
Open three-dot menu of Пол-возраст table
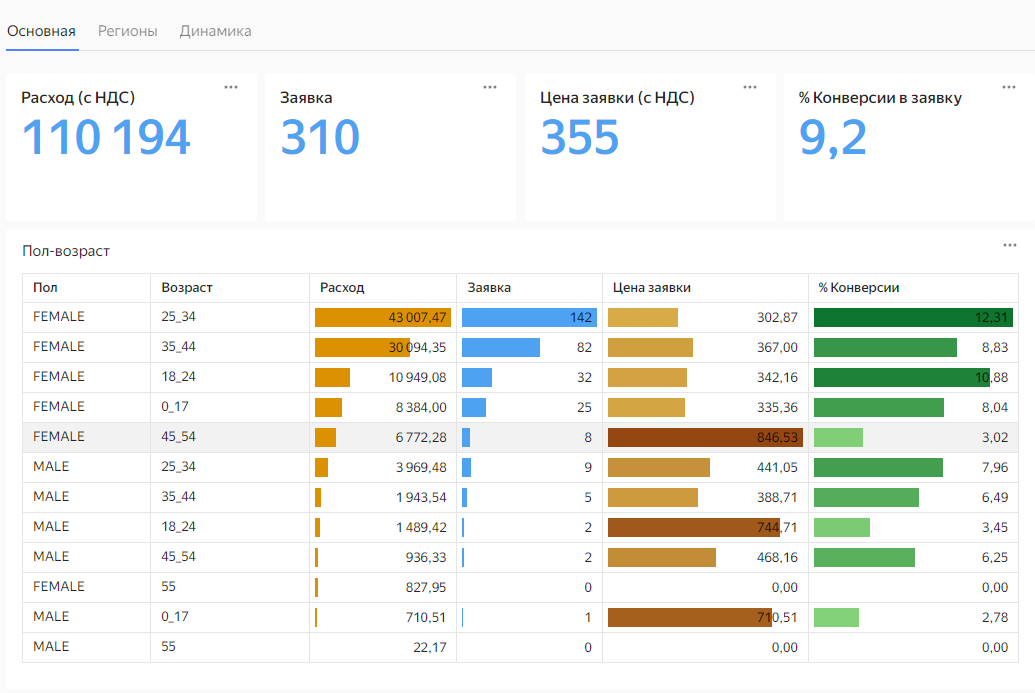coord(1010,245)
